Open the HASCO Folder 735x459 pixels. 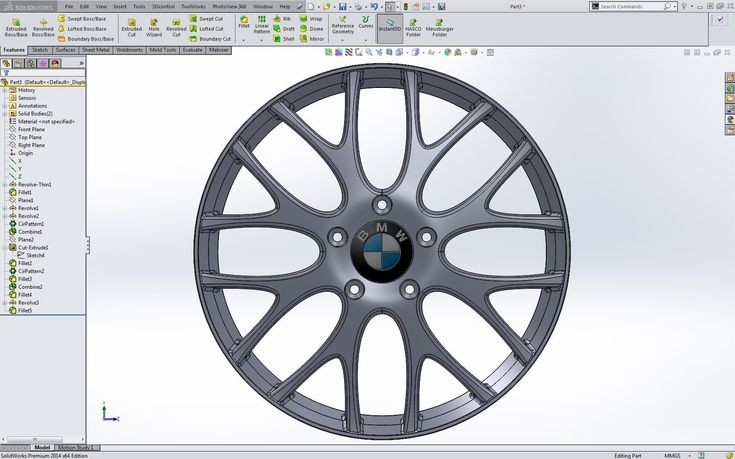point(413,28)
